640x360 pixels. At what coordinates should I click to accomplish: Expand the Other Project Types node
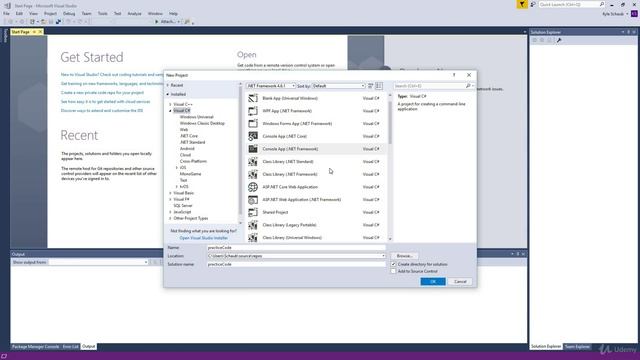(170, 218)
